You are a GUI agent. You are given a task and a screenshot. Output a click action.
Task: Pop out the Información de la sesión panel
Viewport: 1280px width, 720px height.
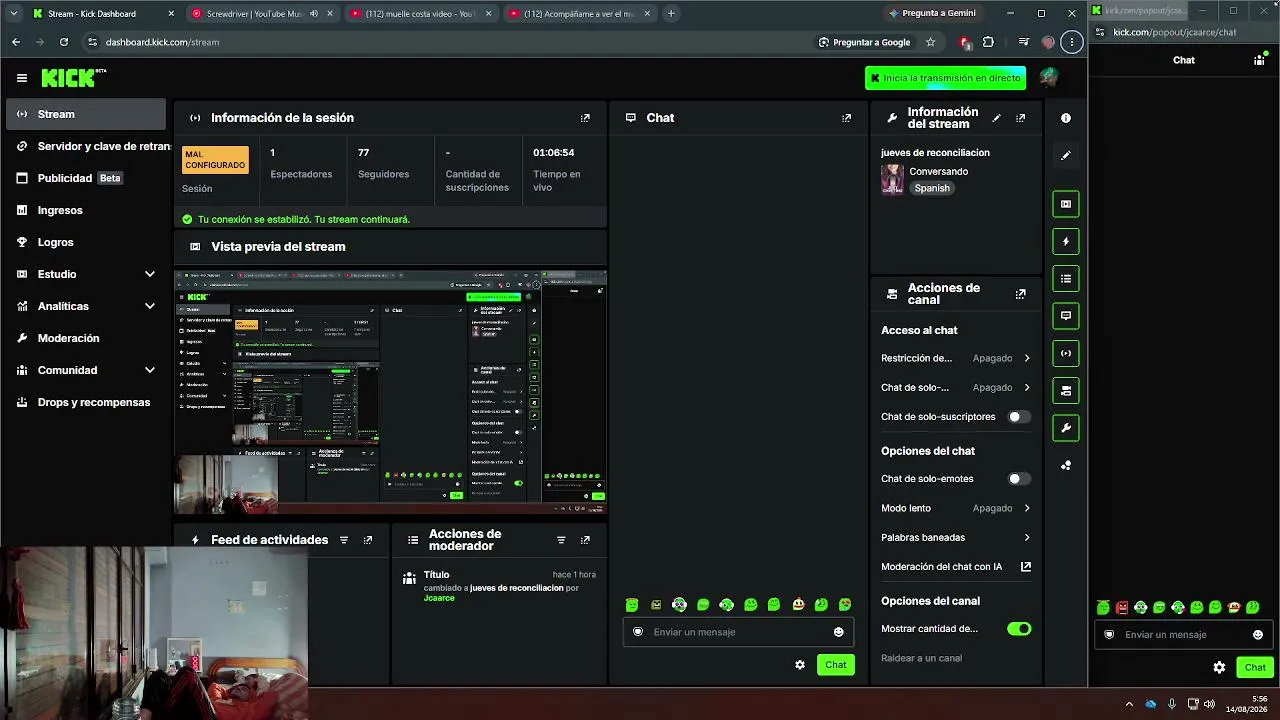point(585,118)
